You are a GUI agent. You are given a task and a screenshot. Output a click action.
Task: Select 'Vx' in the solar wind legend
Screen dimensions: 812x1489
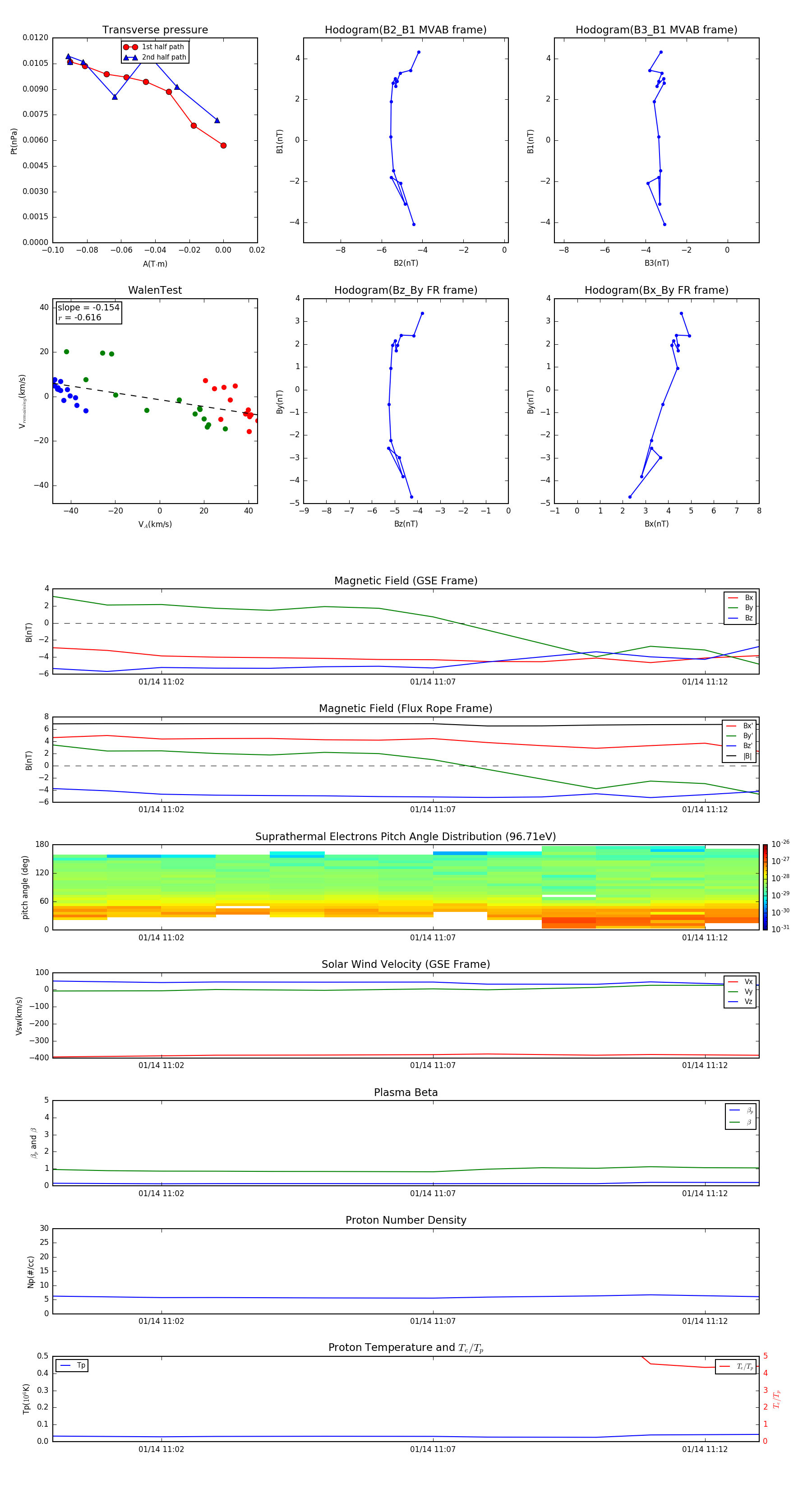click(740, 981)
